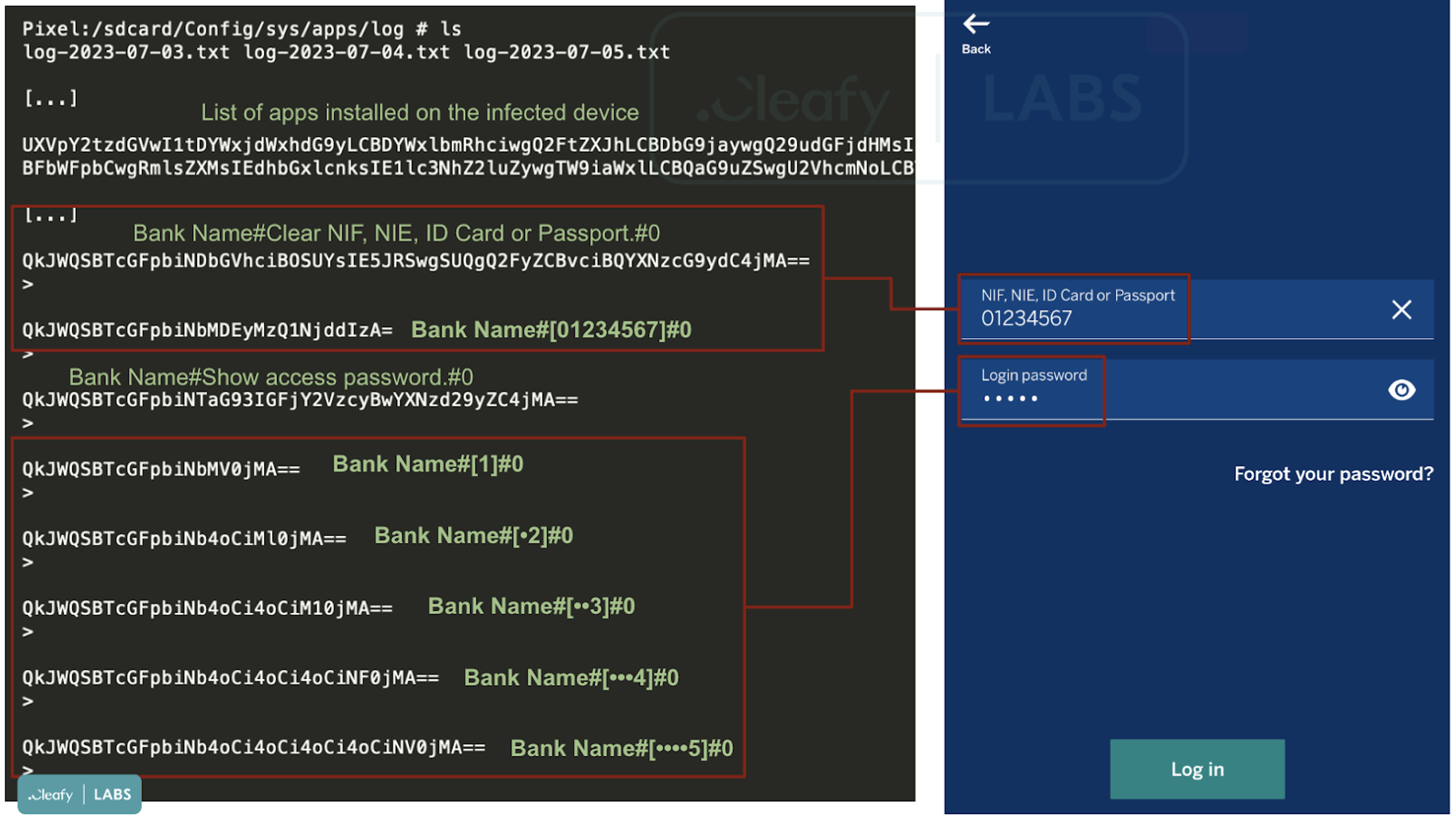Clear the NIF field using the X icon

1402,309
